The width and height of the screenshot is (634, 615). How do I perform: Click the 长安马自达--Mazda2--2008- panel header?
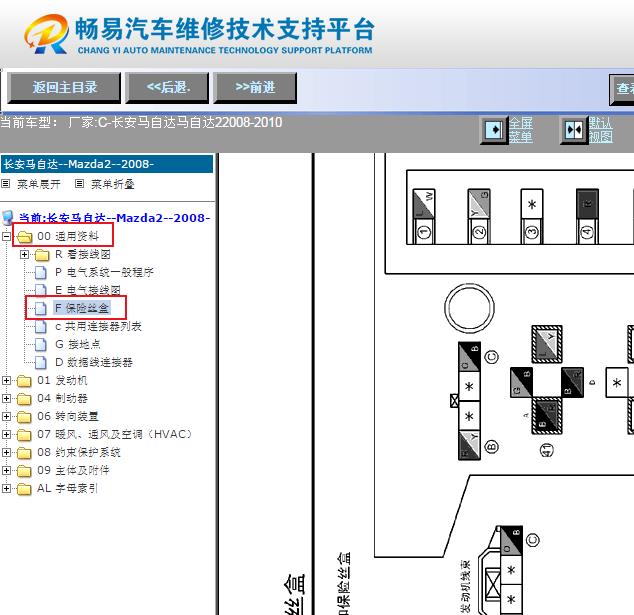107,164
